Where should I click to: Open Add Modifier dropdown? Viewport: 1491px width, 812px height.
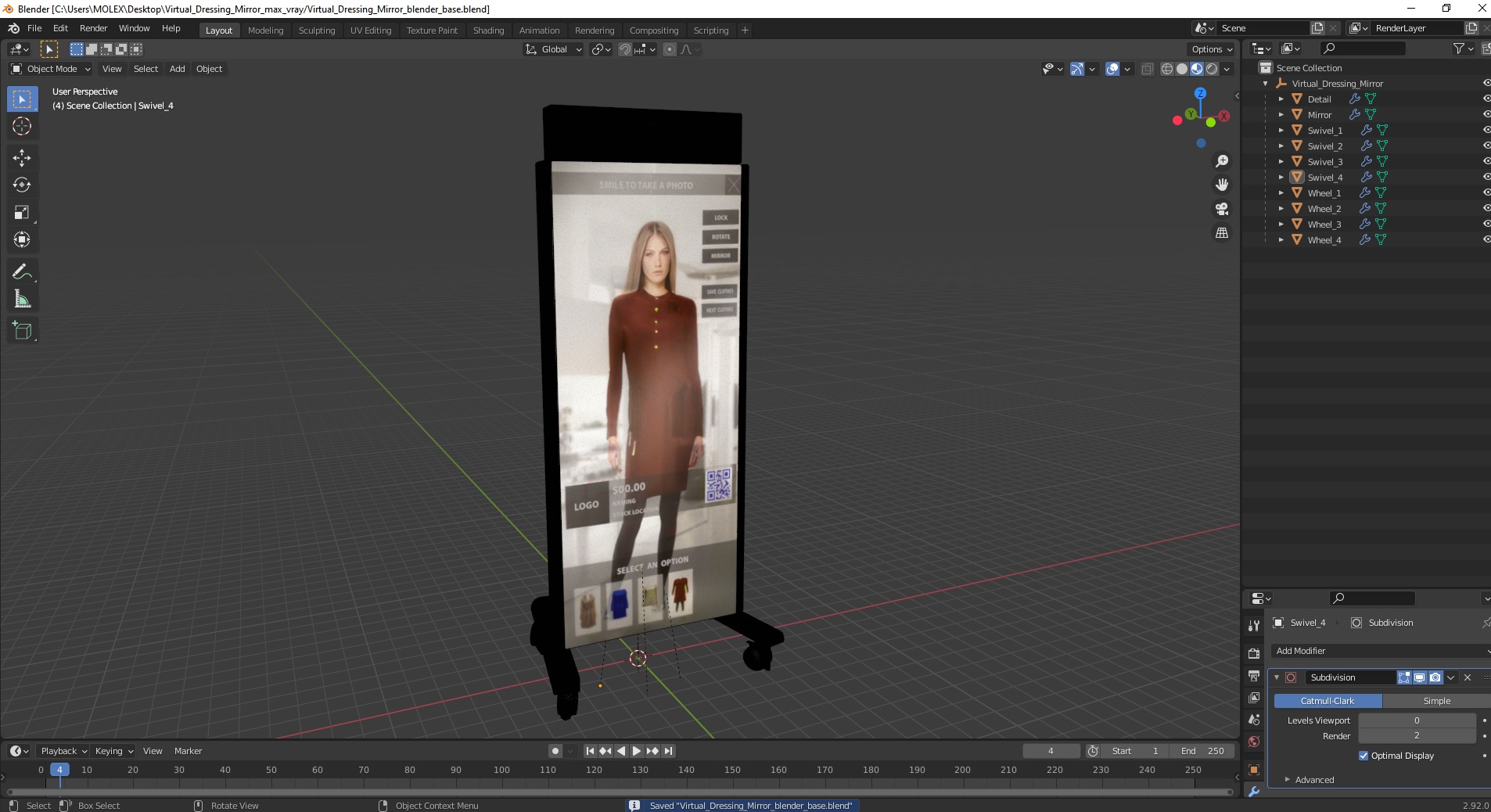(x=1380, y=651)
